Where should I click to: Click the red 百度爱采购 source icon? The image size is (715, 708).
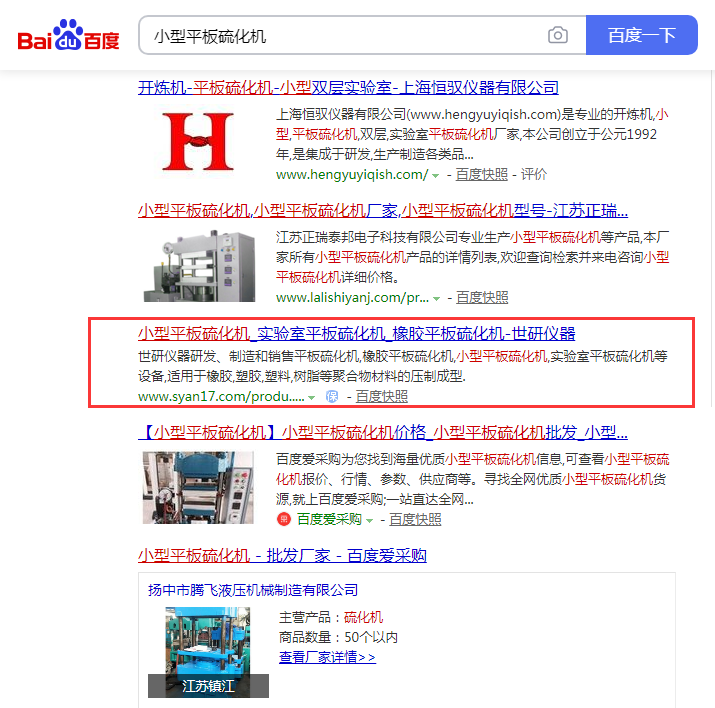pyautogui.click(x=284, y=519)
